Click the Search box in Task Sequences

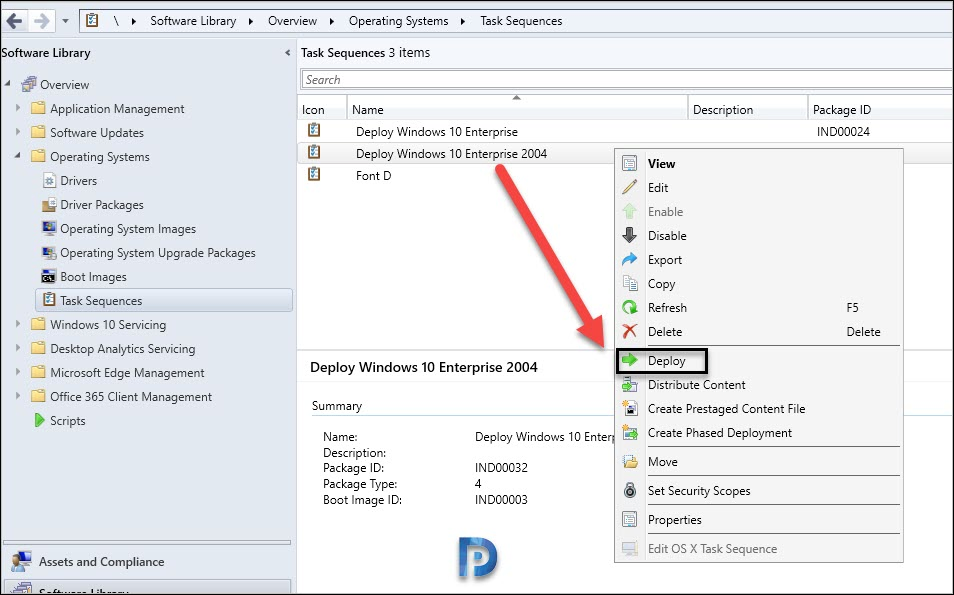627,80
